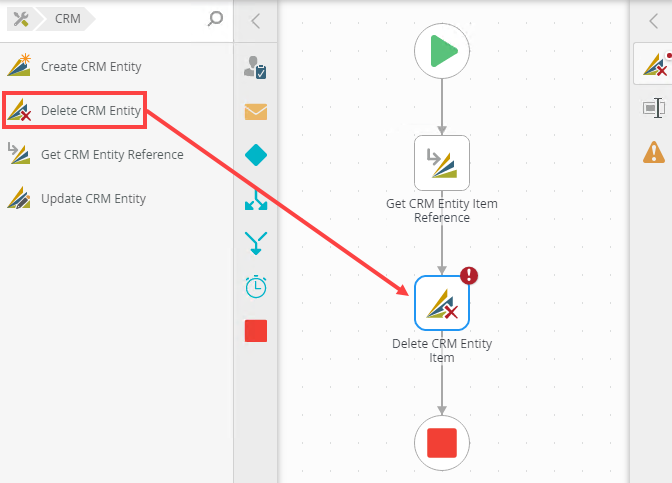Viewport: 672px width, 483px height.
Task: Open the toolbox search magnifier
Action: pyautogui.click(x=215, y=19)
